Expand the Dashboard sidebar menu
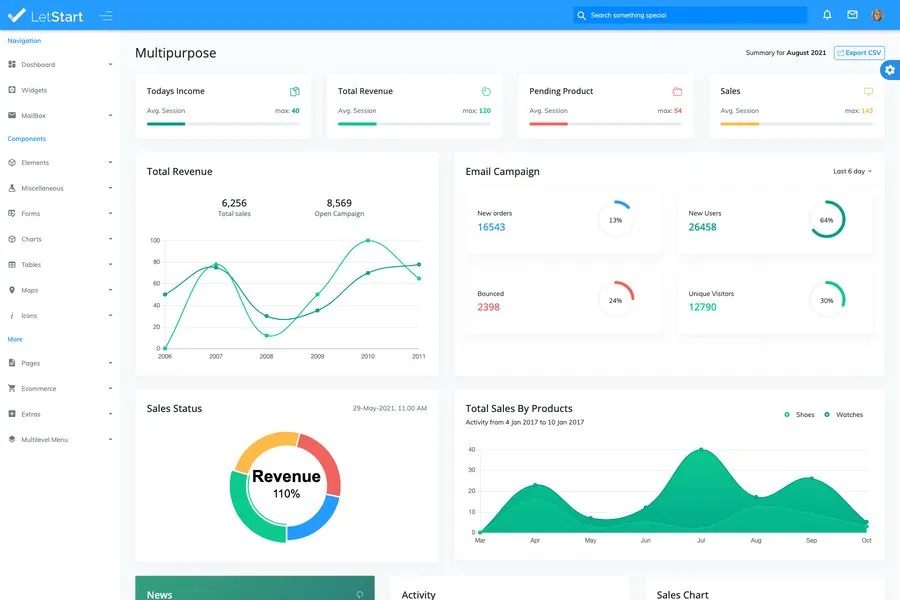 tap(60, 64)
